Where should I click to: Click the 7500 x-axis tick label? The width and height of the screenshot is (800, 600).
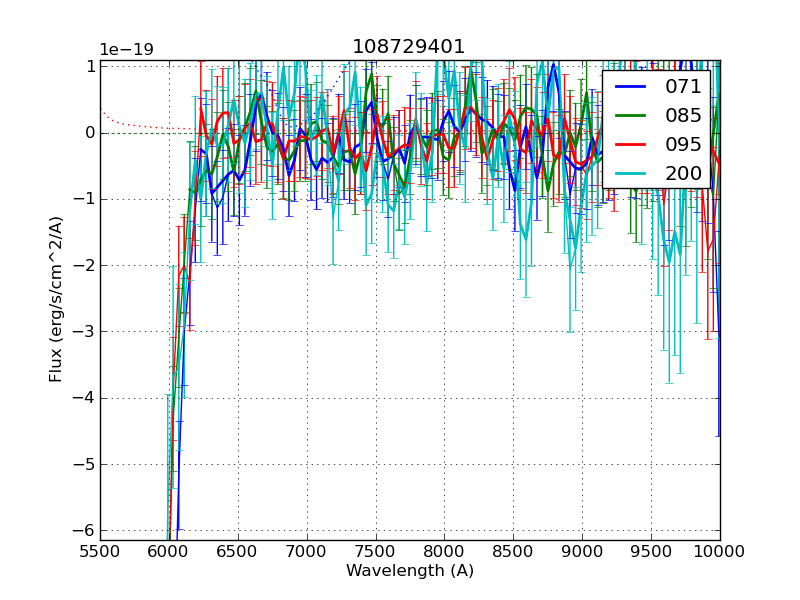[x=376, y=551]
